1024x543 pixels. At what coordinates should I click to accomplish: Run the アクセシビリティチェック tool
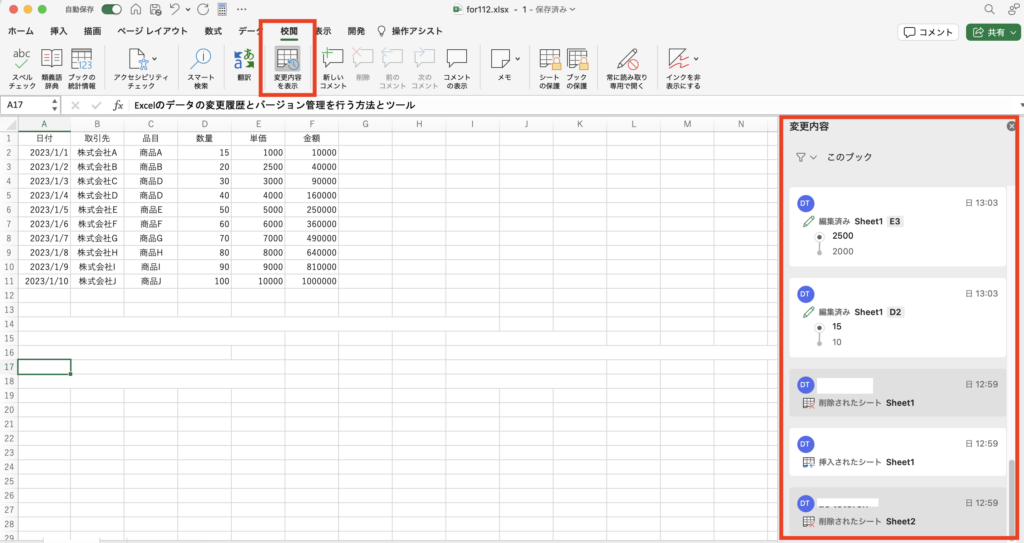pos(140,68)
